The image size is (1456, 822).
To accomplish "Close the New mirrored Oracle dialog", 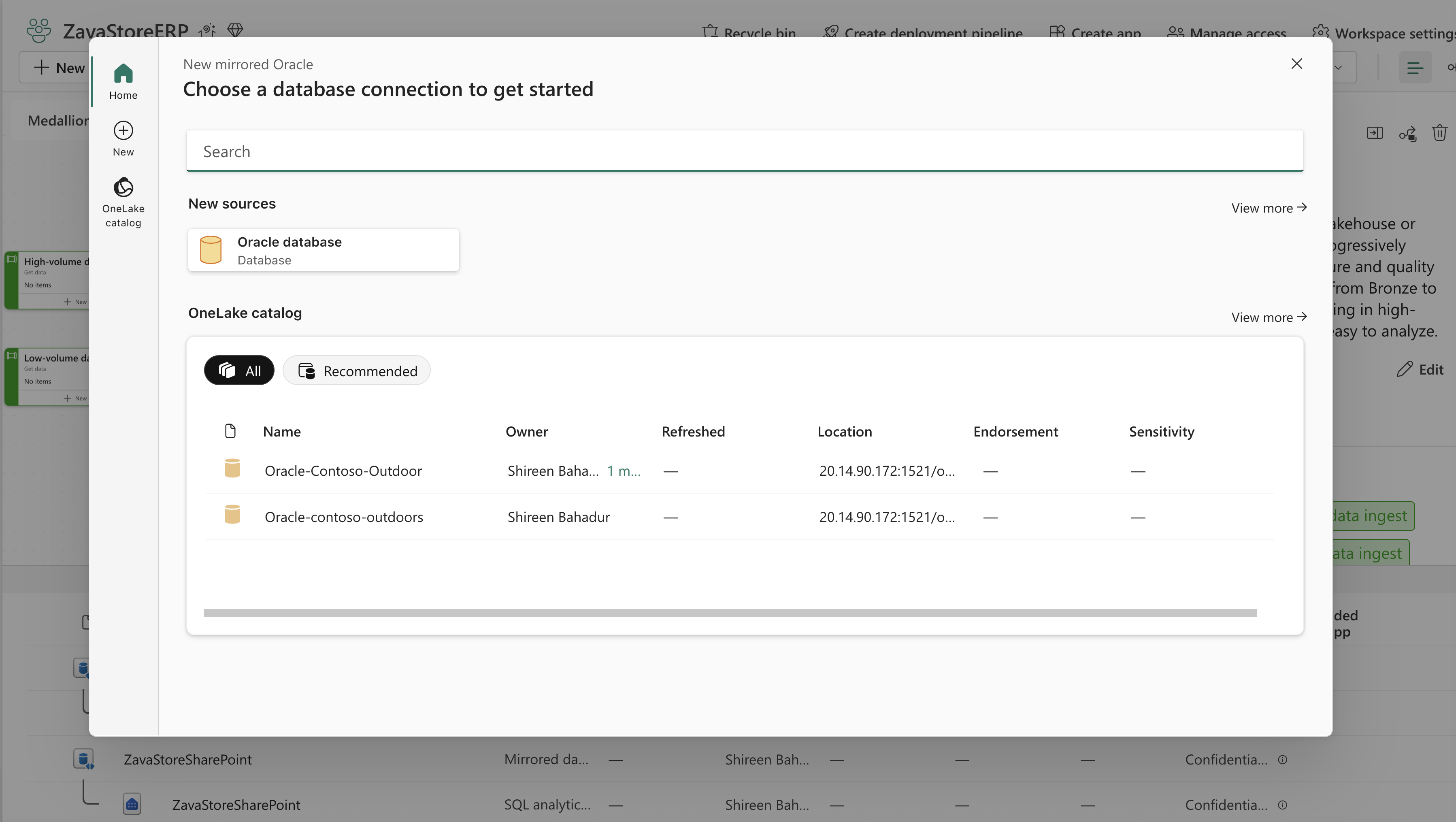I will pos(1296,64).
